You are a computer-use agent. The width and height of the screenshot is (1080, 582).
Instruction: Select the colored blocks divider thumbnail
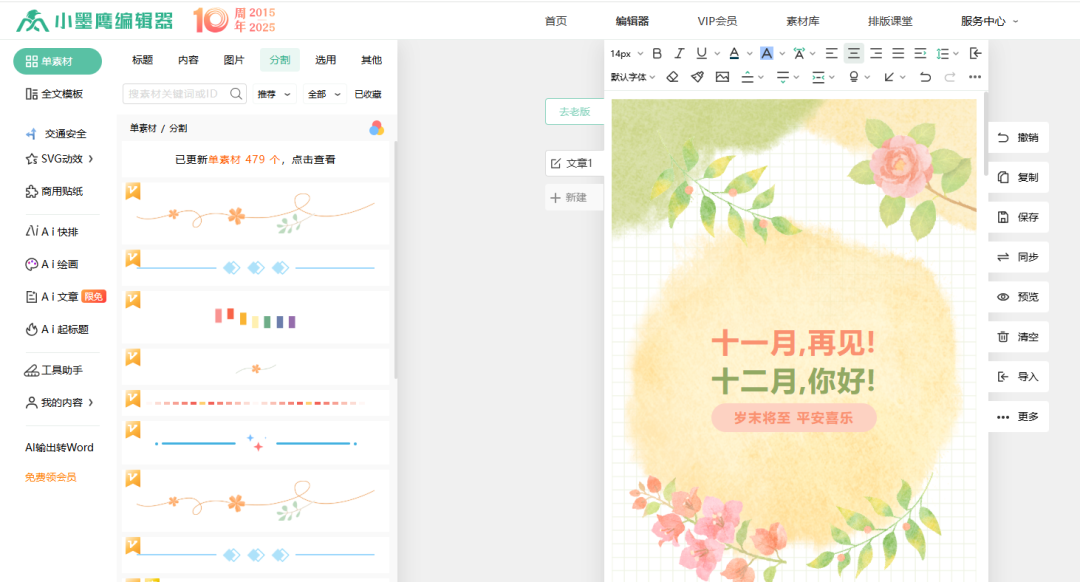click(x=256, y=317)
